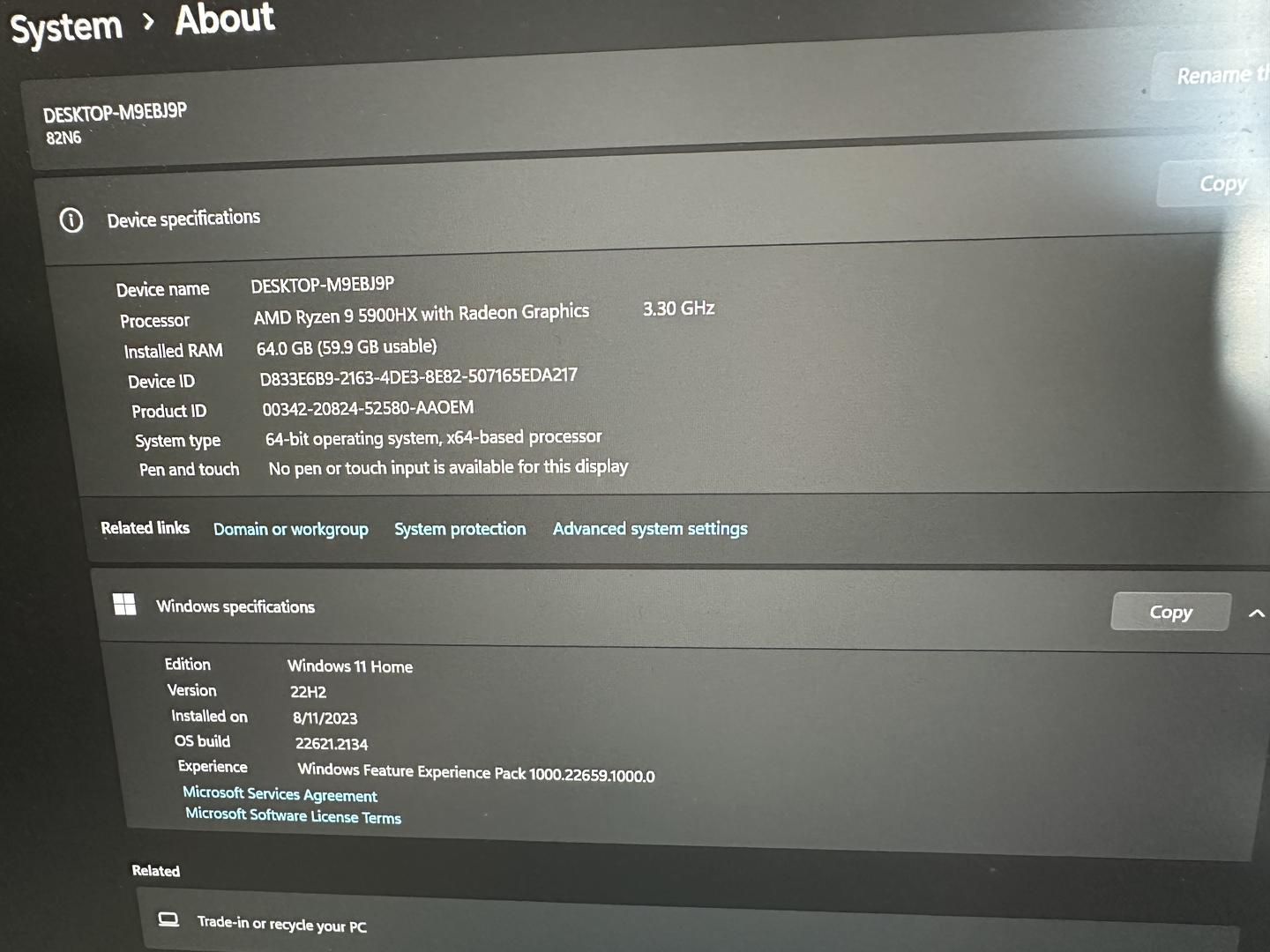Select the 64.0 GB (59.9 GB usable) value
The width and height of the screenshot is (1270, 952).
click(x=347, y=347)
